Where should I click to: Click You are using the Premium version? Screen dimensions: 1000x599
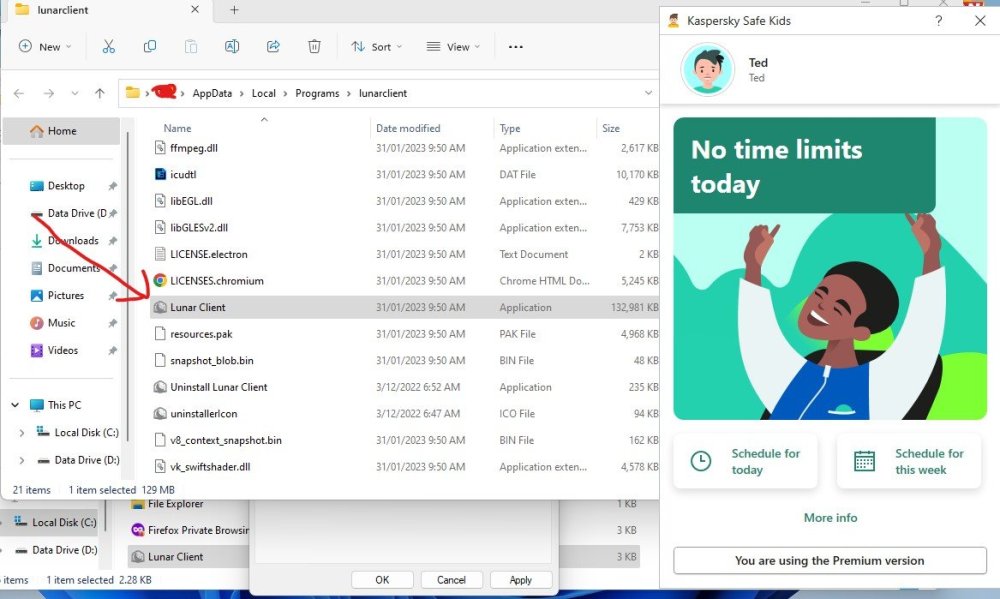click(x=830, y=561)
